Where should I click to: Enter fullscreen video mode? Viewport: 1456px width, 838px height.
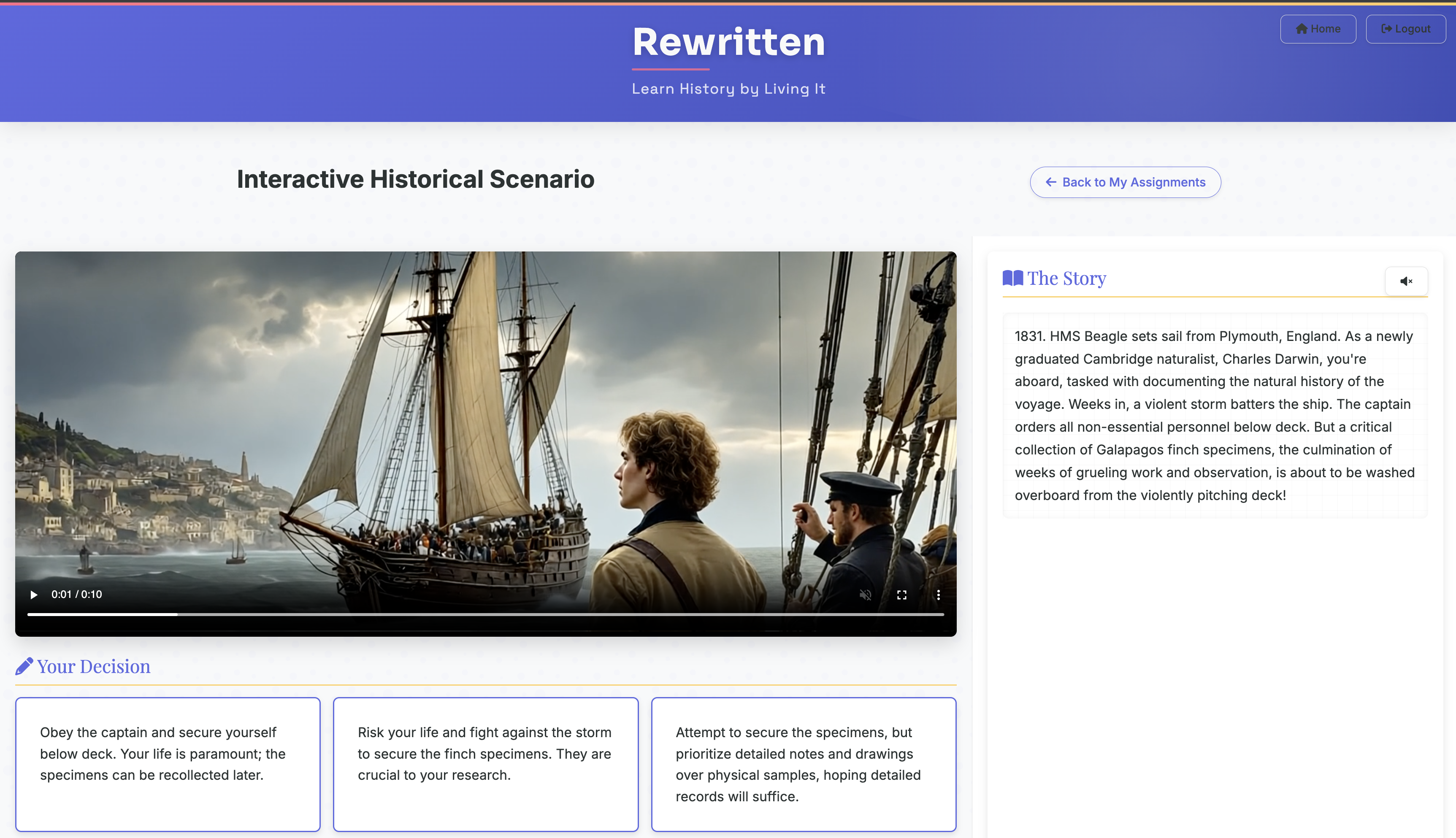tap(902, 595)
